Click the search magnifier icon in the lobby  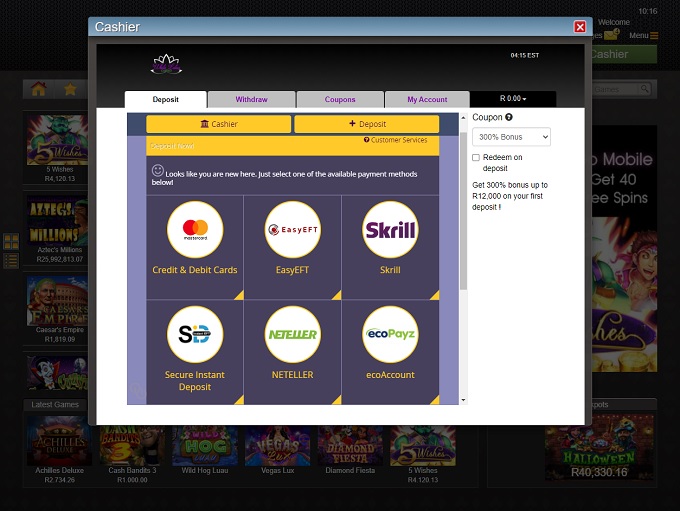tap(645, 89)
